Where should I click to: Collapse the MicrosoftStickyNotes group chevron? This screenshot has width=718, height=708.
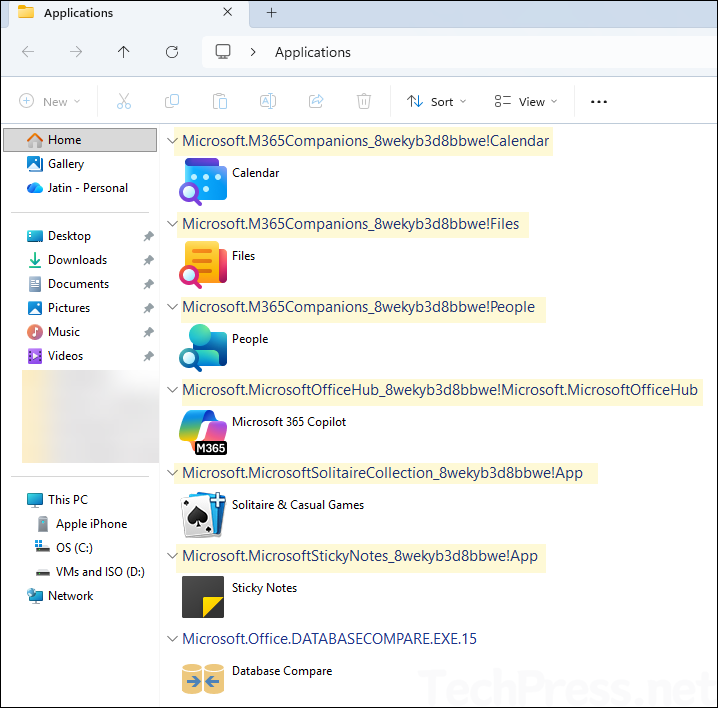point(172,556)
